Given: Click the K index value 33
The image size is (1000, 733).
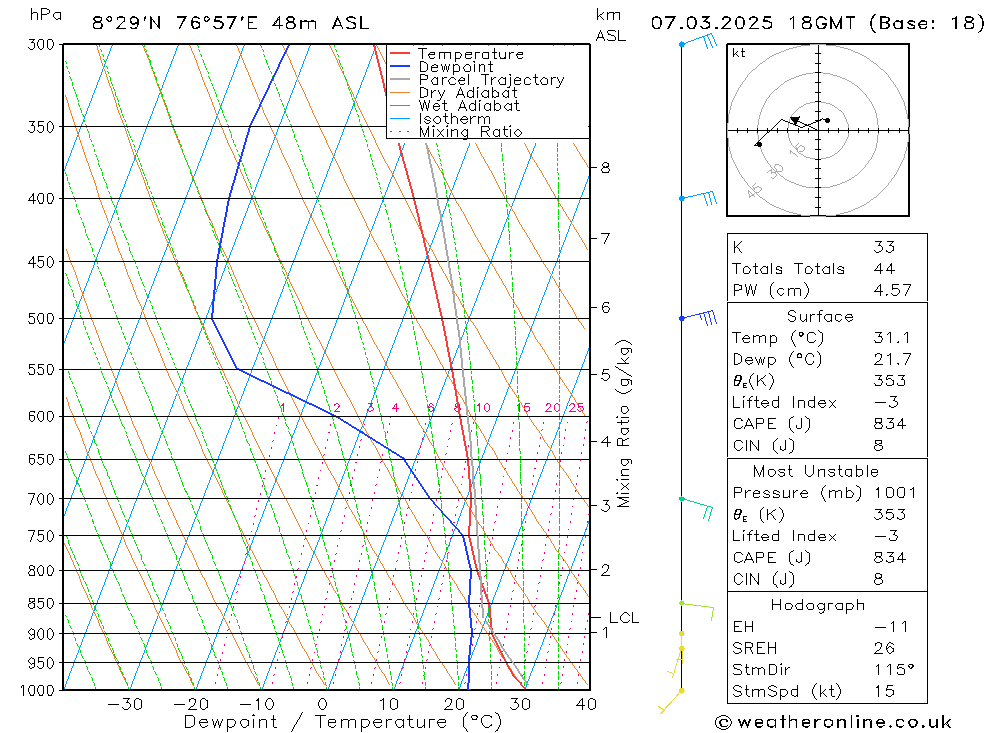Looking at the screenshot, I should (885, 247).
